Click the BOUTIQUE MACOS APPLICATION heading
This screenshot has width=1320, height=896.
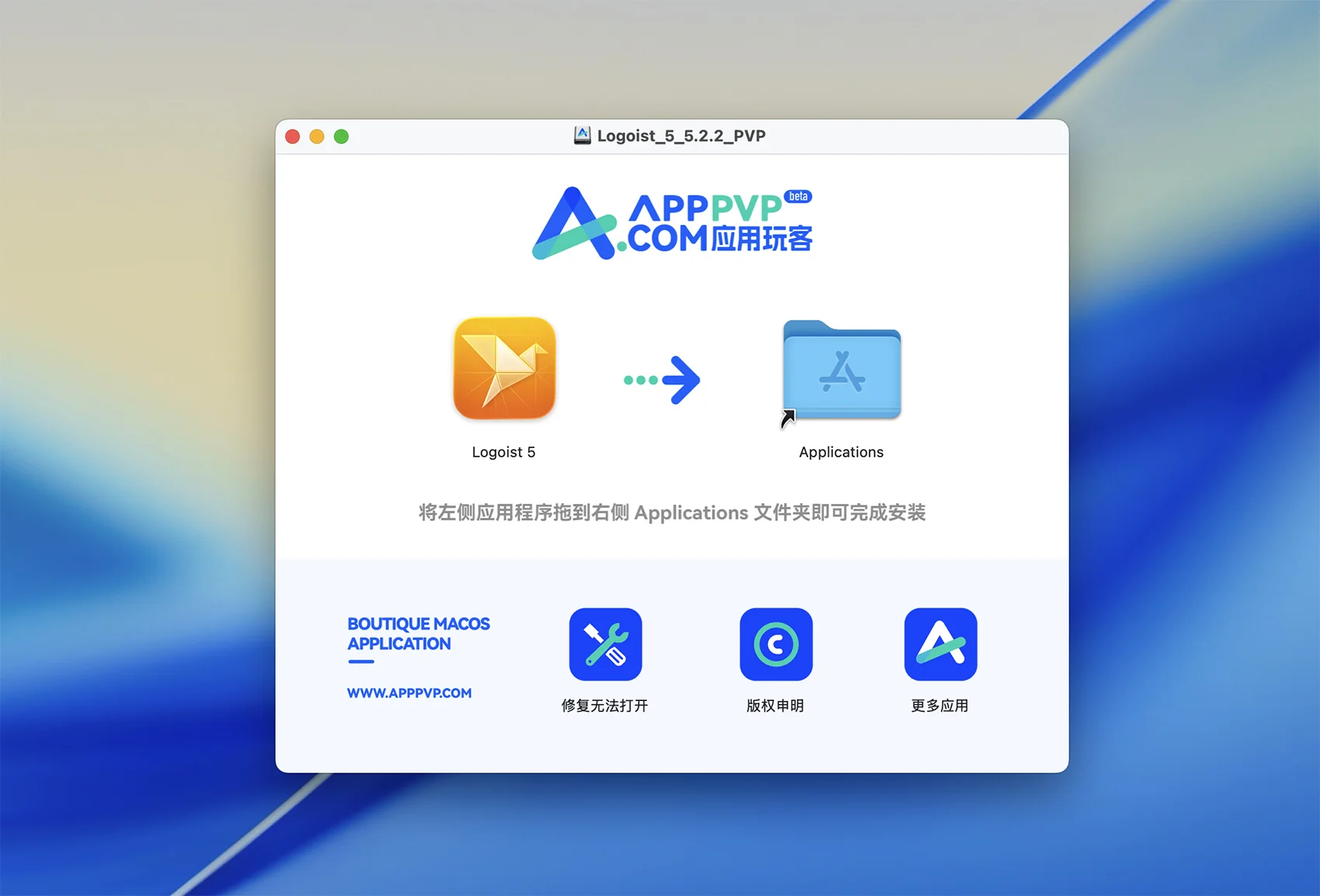coord(418,634)
